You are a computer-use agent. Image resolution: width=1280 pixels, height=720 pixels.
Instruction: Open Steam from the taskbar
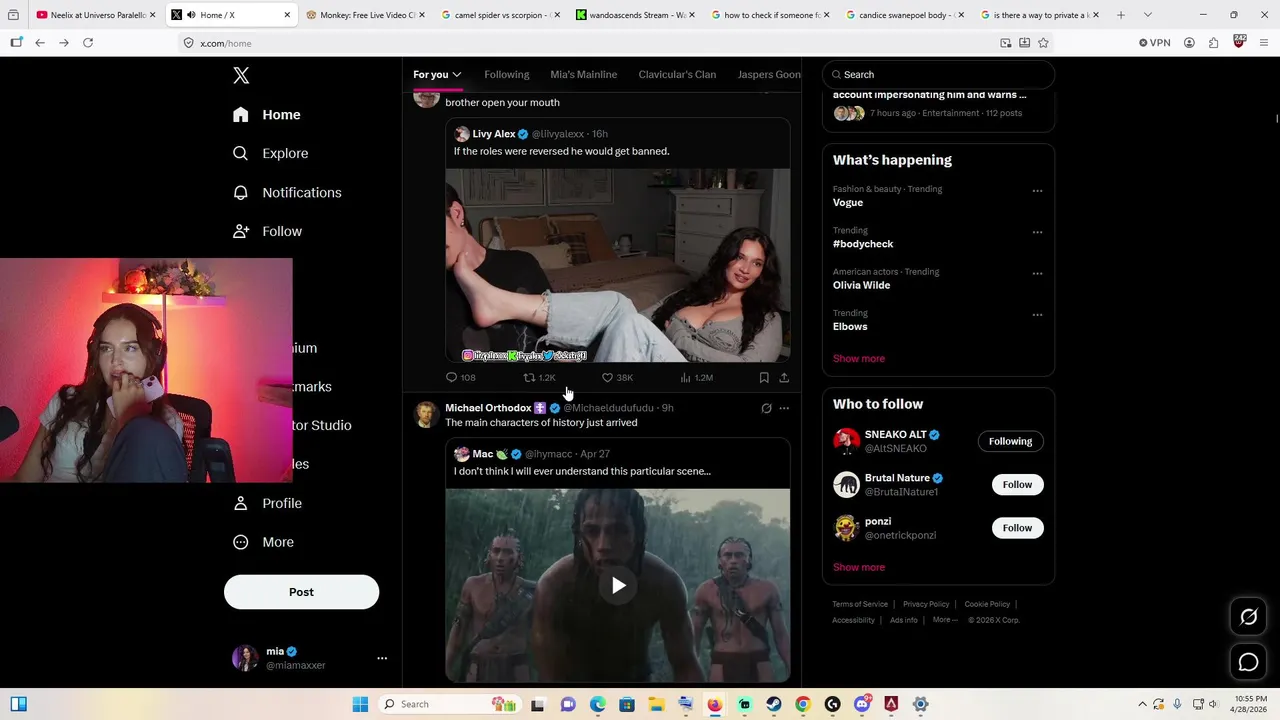tap(773, 704)
